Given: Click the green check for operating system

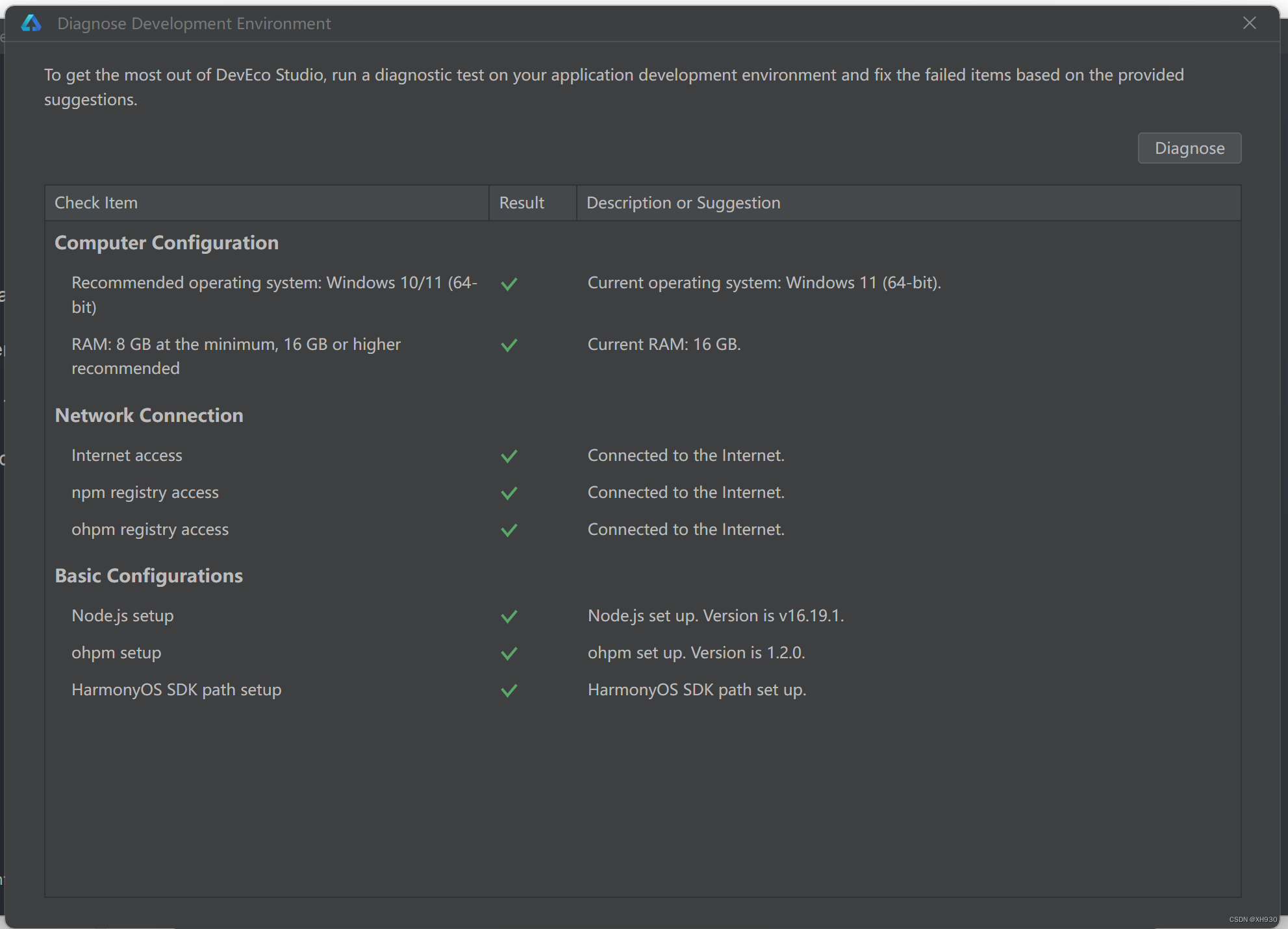Looking at the screenshot, I should [509, 284].
